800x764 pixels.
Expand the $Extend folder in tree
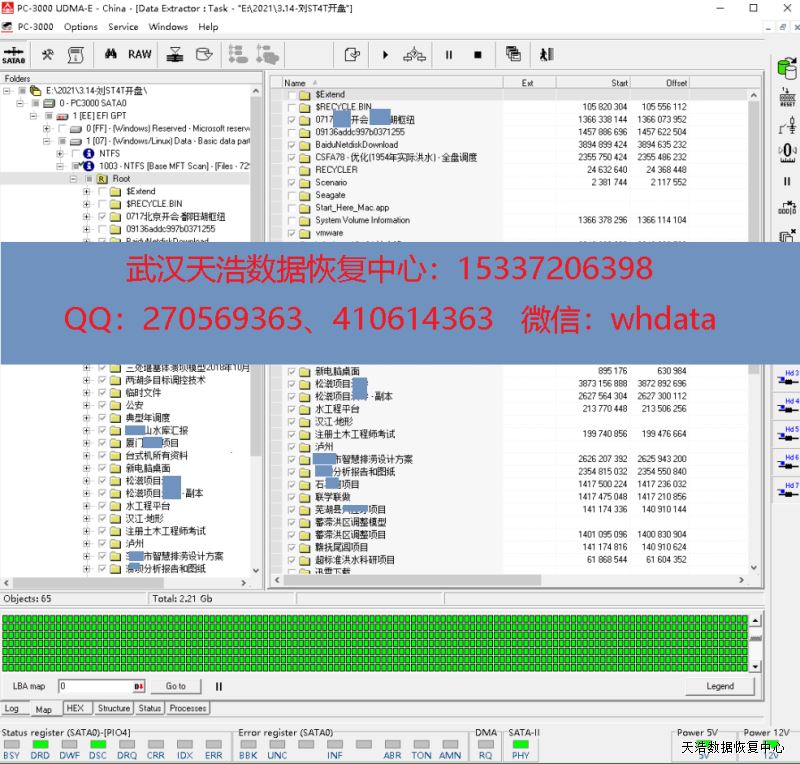(x=87, y=191)
